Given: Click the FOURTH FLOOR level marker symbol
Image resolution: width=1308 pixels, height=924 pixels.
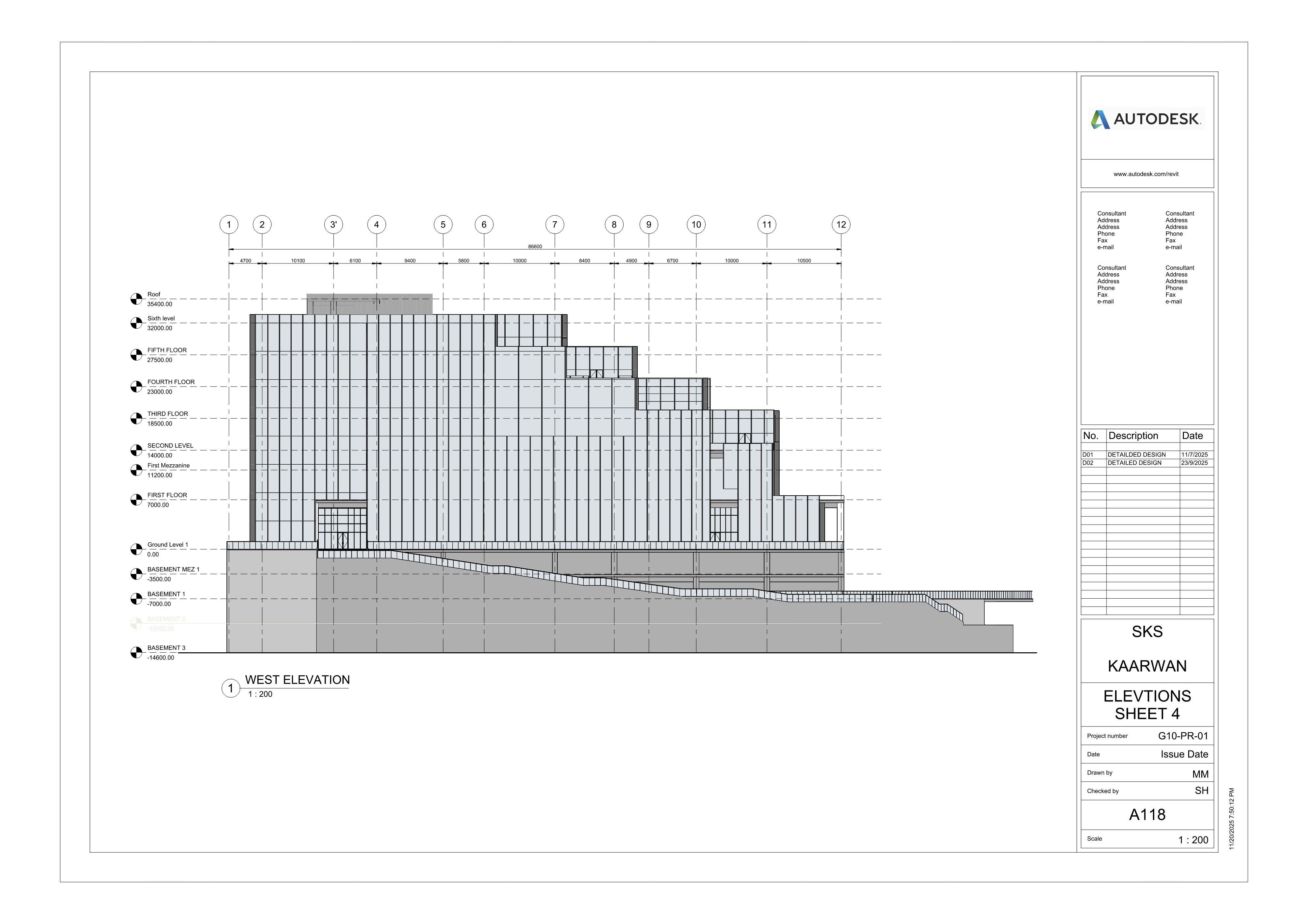Looking at the screenshot, I should click(136, 387).
